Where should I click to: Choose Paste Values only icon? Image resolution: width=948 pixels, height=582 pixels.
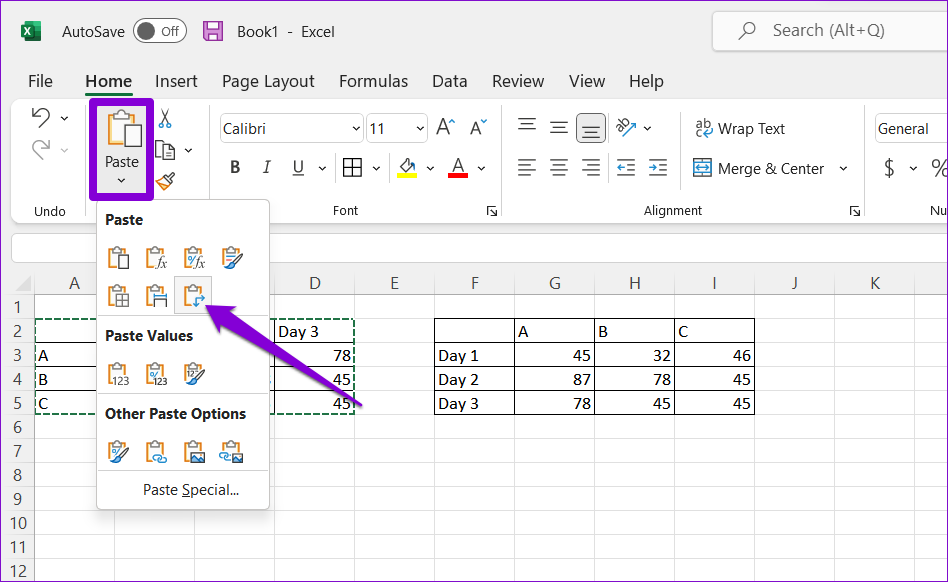(118, 374)
